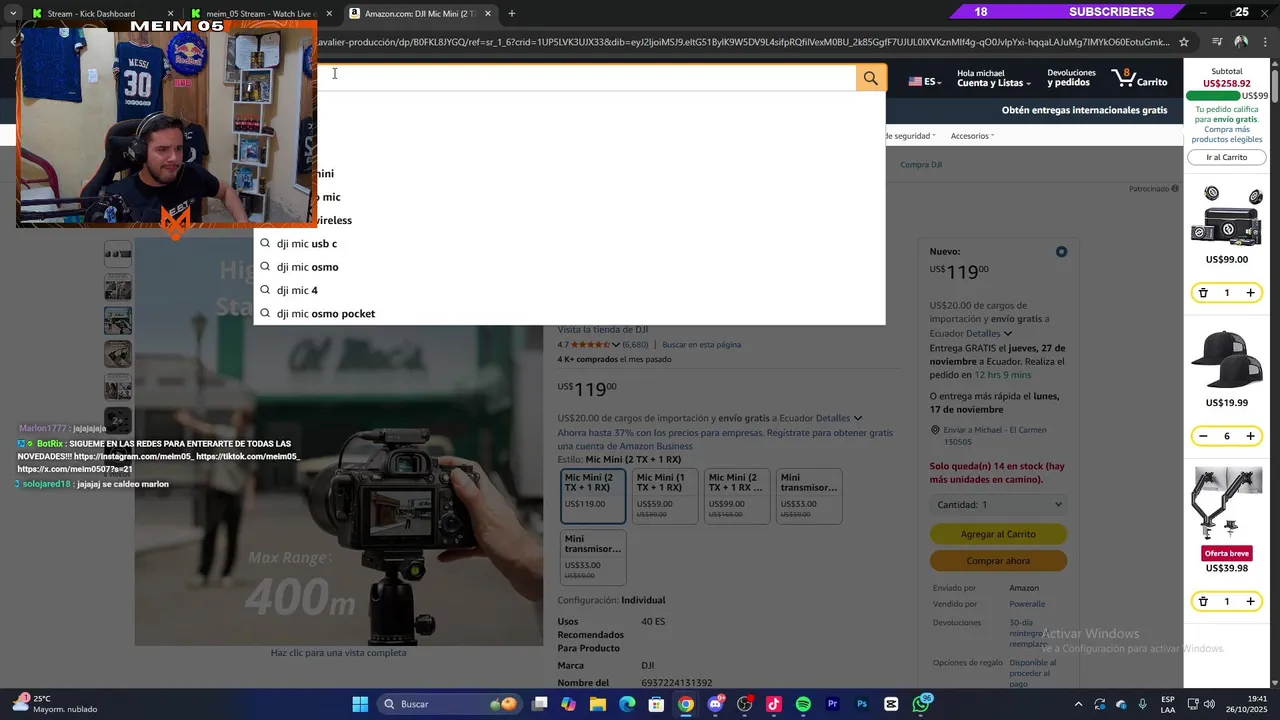Delete the US$99.00 item with trash icon
The image size is (1280, 720).
tap(1203, 293)
